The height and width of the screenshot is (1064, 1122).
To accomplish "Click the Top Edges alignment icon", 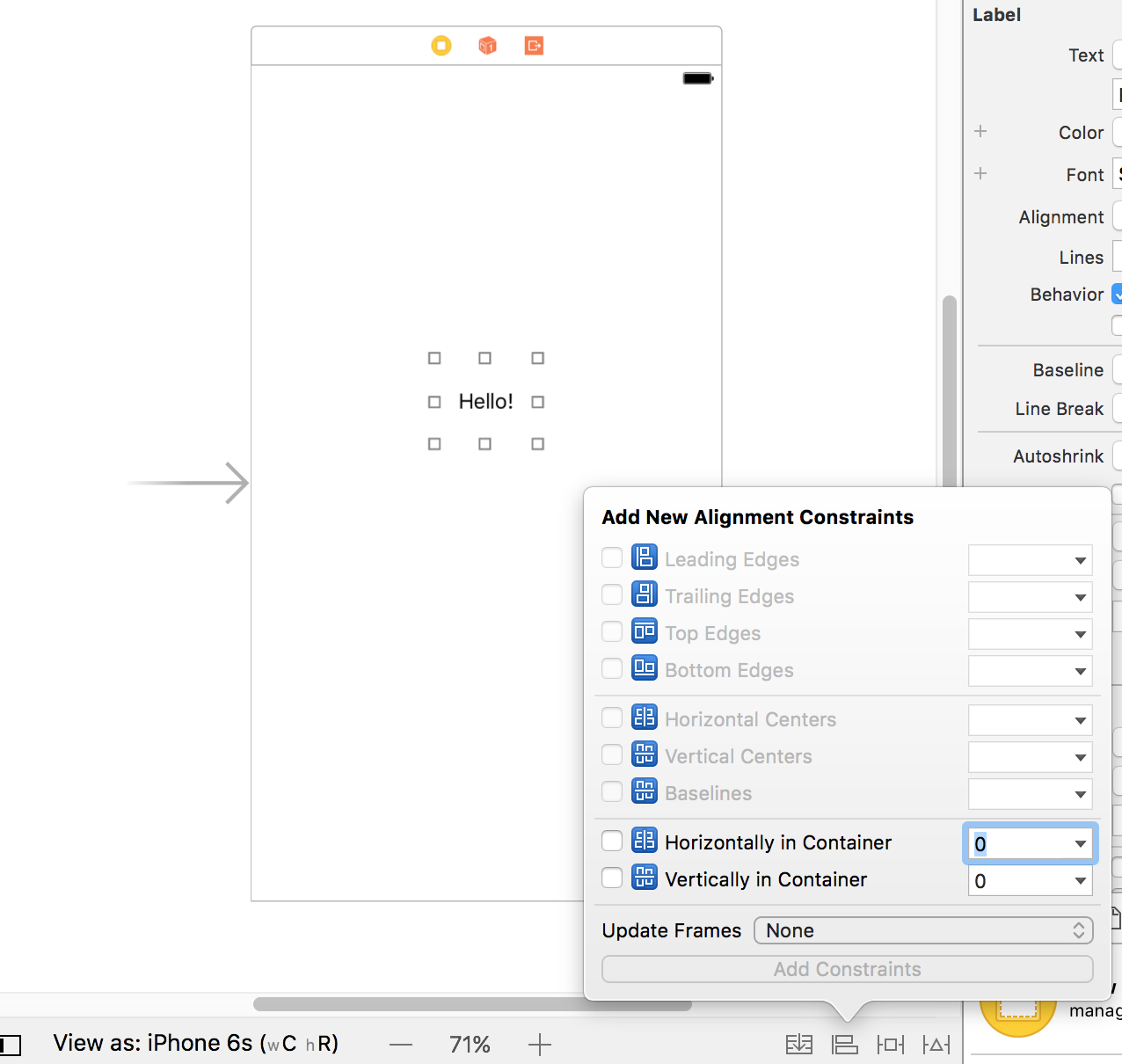I will 645,631.
